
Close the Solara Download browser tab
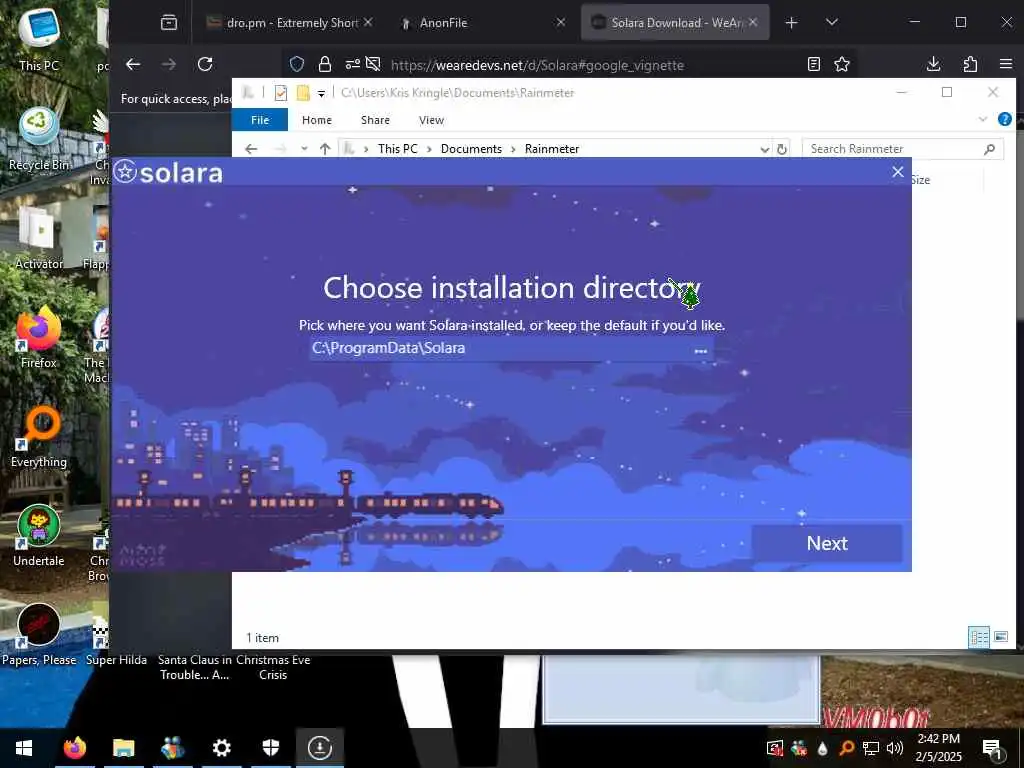[753, 22]
